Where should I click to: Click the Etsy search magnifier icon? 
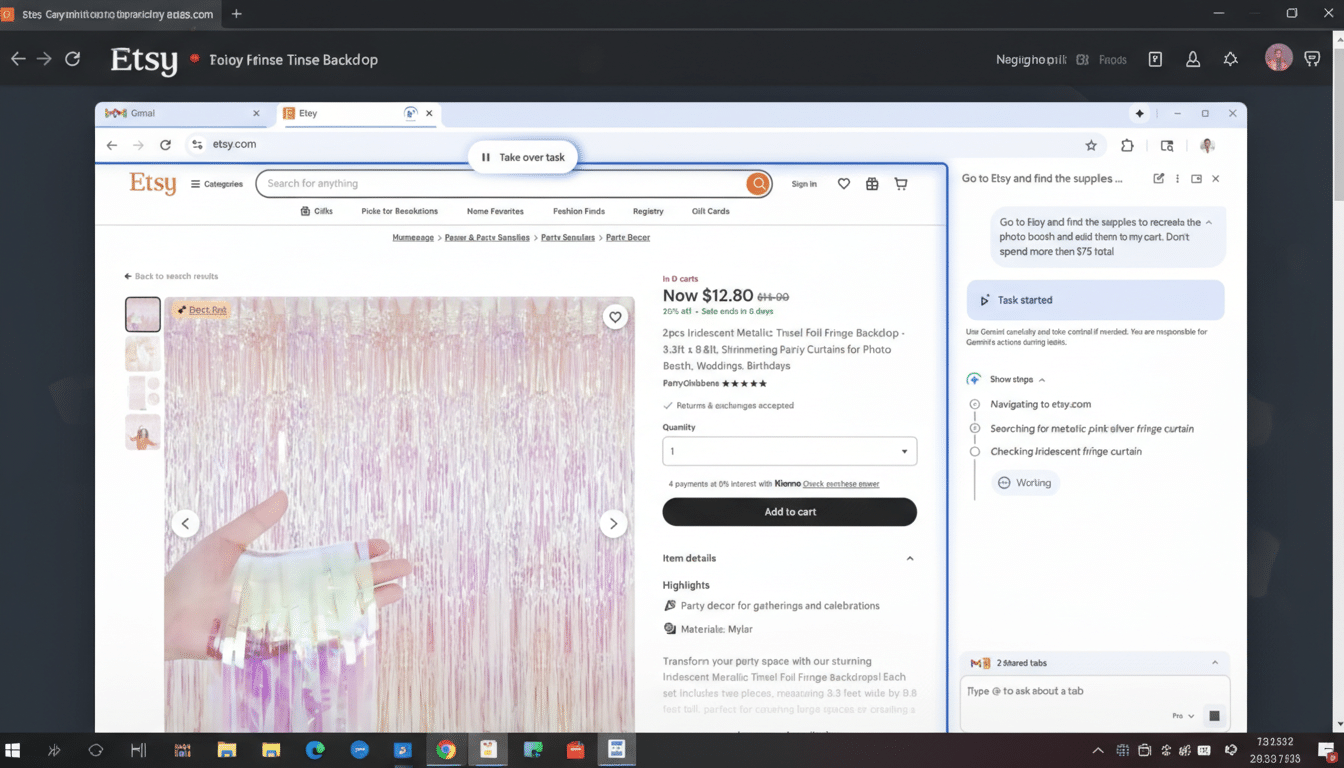758,183
